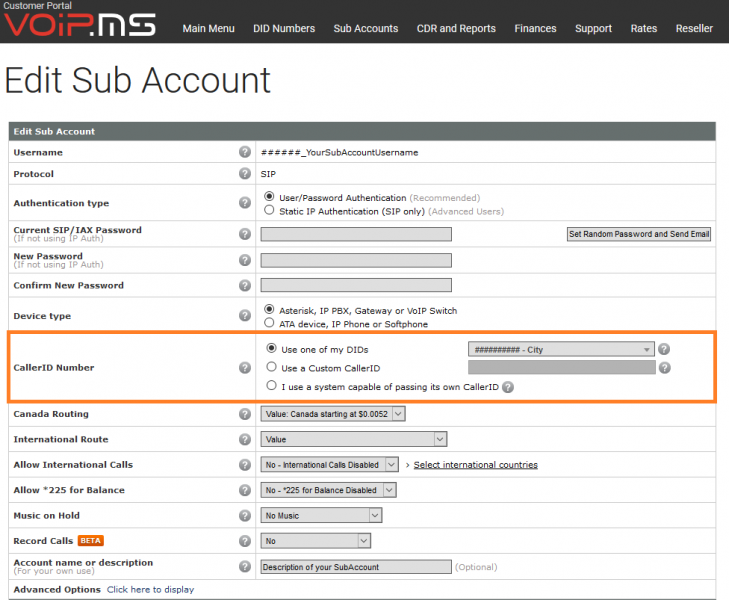Open help icon for Device type
The width and height of the screenshot is (729, 600).
pos(245,316)
